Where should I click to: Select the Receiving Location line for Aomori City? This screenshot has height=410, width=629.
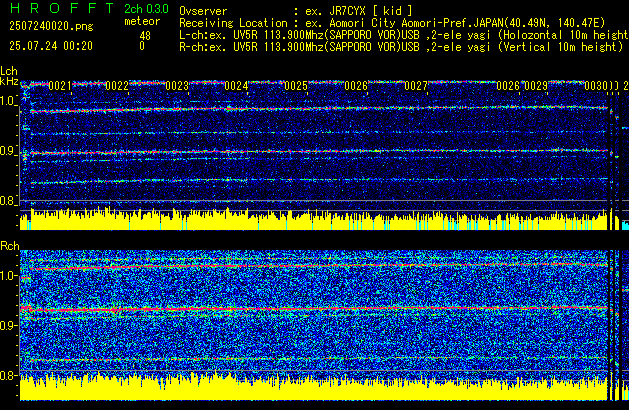pos(392,23)
